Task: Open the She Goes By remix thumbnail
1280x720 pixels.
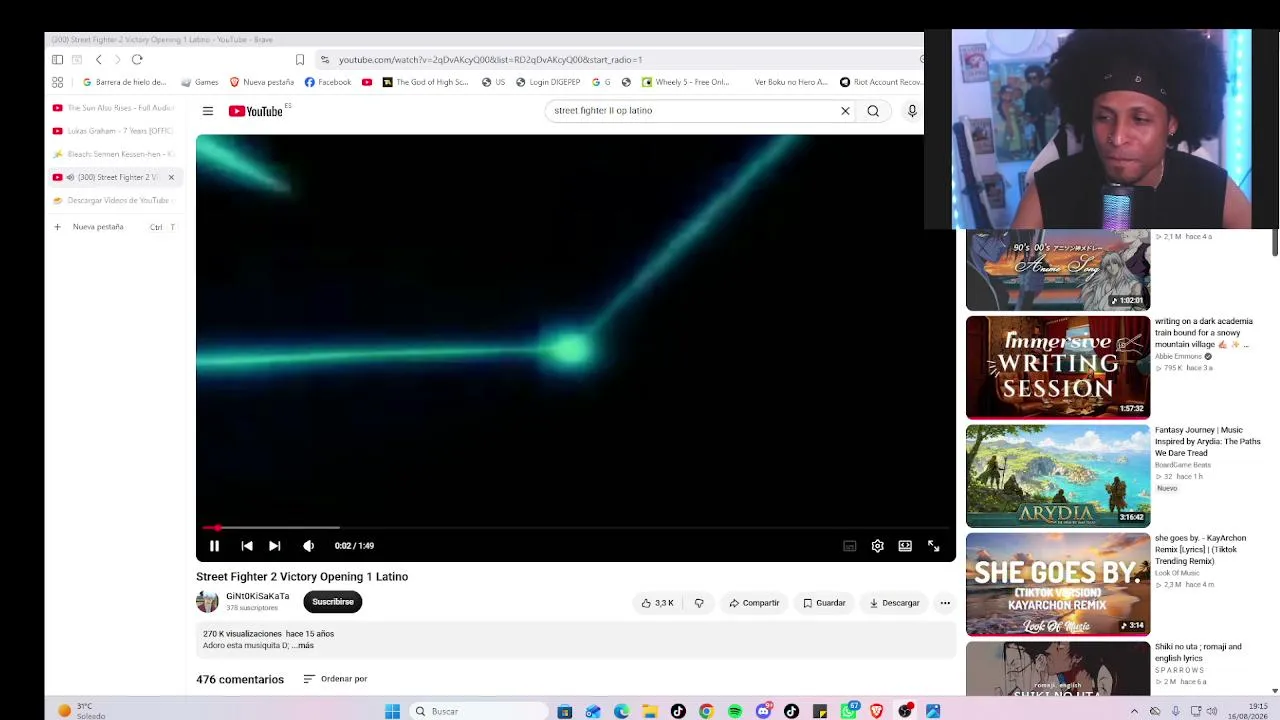Action: (1058, 584)
